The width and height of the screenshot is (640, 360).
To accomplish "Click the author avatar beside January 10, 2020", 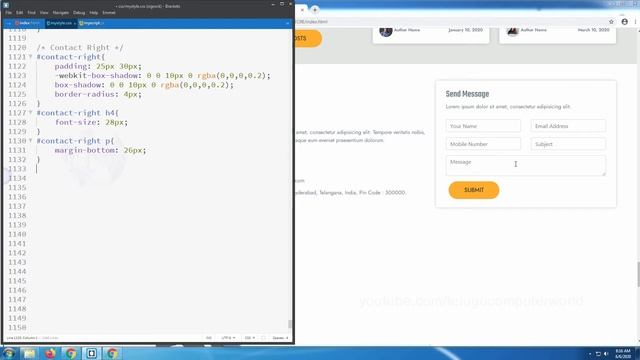I will click(x=386, y=31).
